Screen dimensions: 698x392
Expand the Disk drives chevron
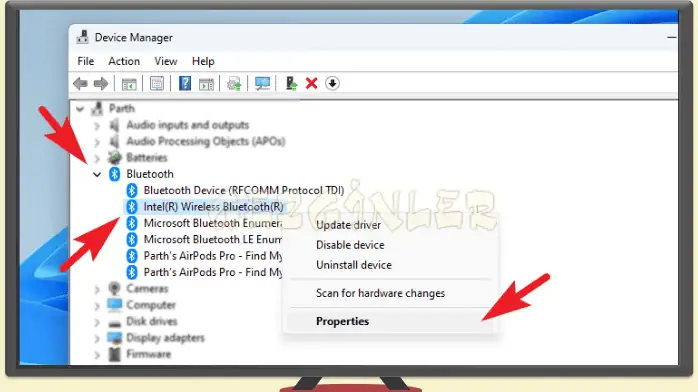[97, 322]
